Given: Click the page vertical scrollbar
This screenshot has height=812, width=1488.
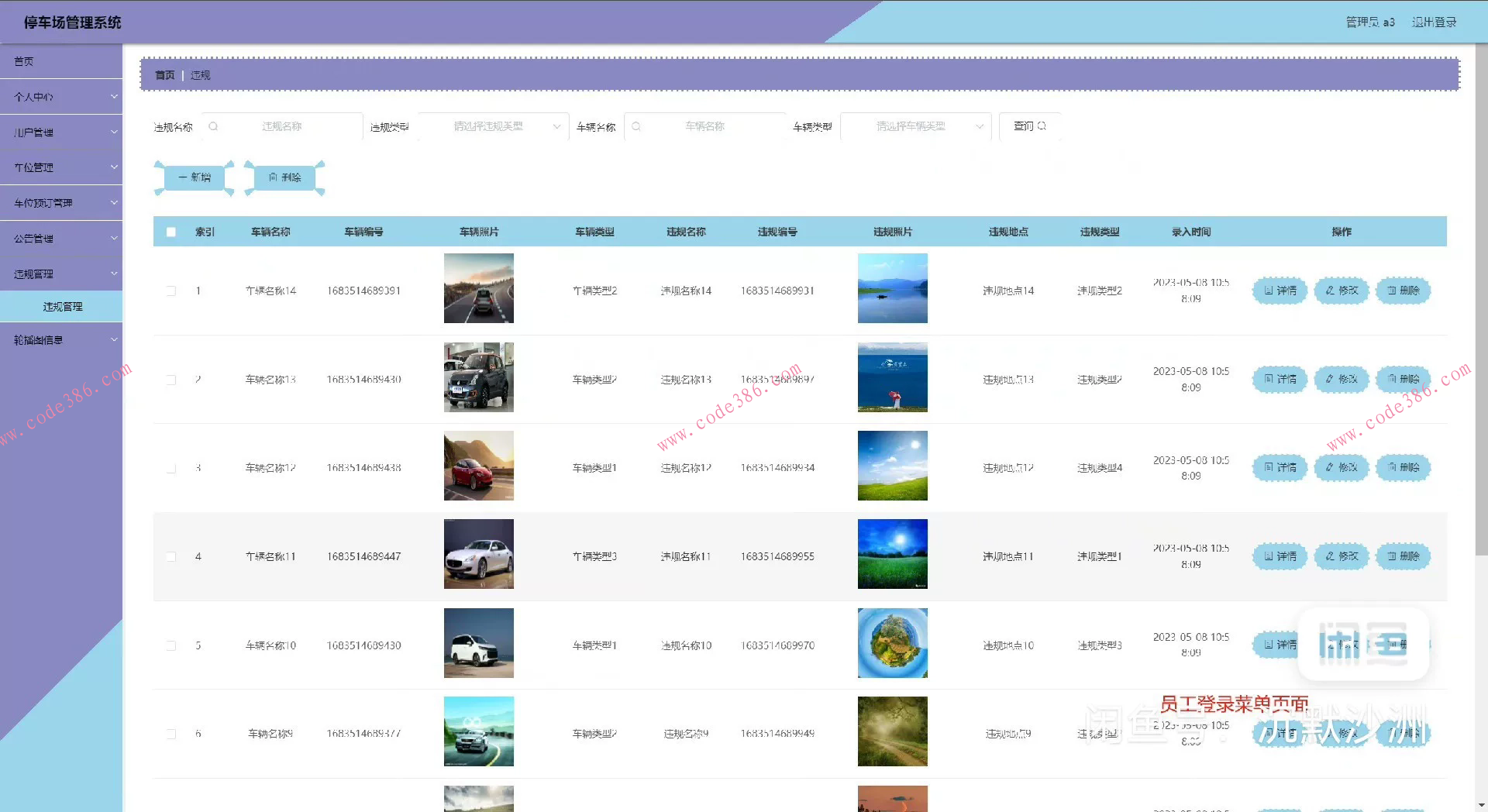Looking at the screenshot, I should coord(1481,310).
